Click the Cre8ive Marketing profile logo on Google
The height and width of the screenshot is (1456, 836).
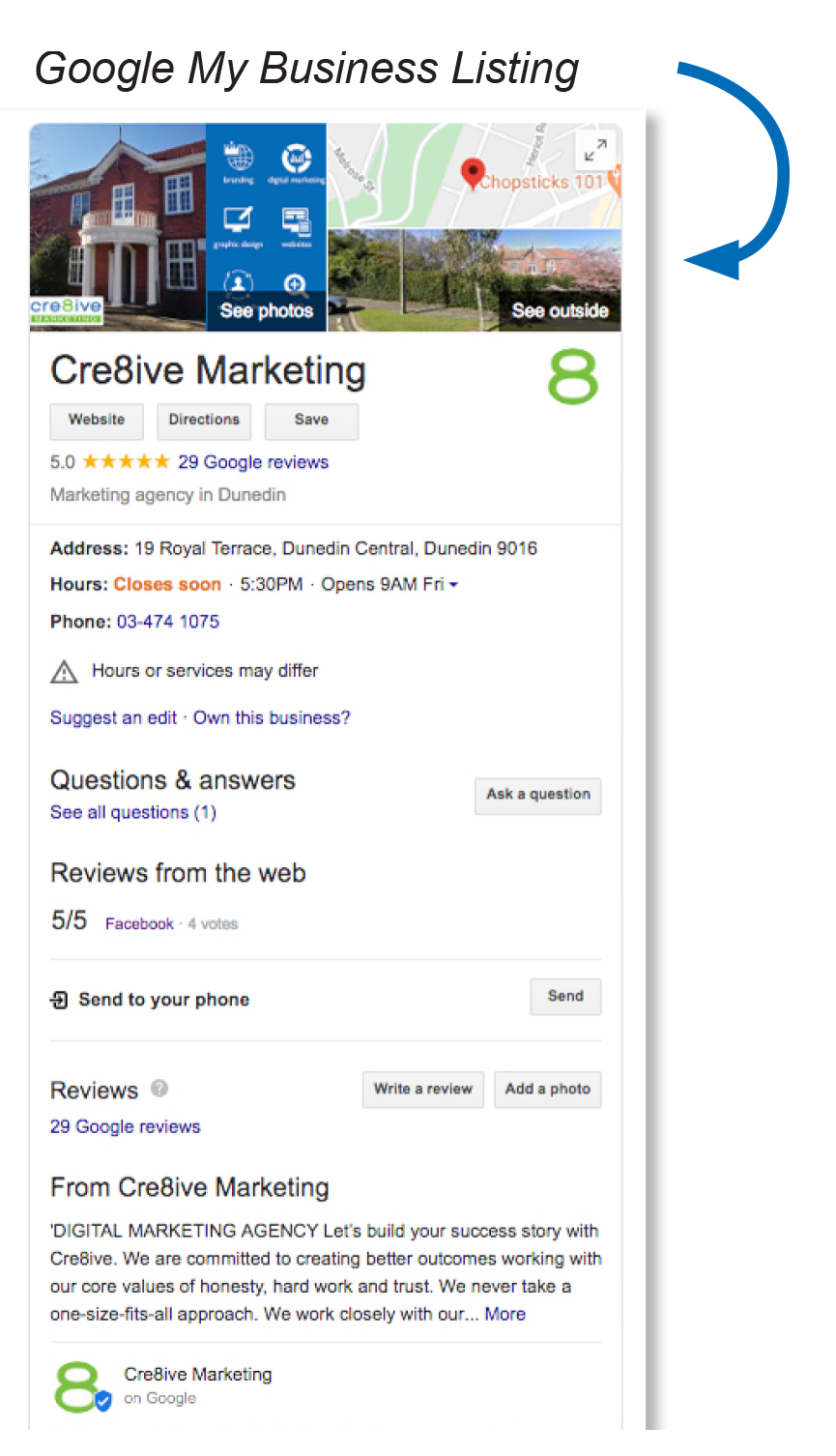click(x=81, y=1387)
